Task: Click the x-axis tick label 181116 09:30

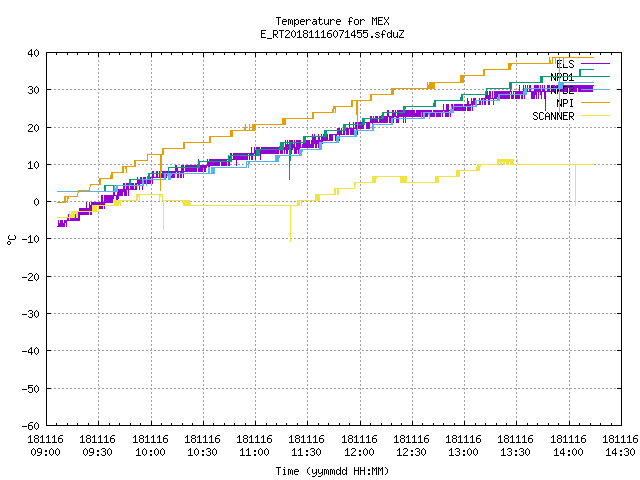Action: click(98, 446)
